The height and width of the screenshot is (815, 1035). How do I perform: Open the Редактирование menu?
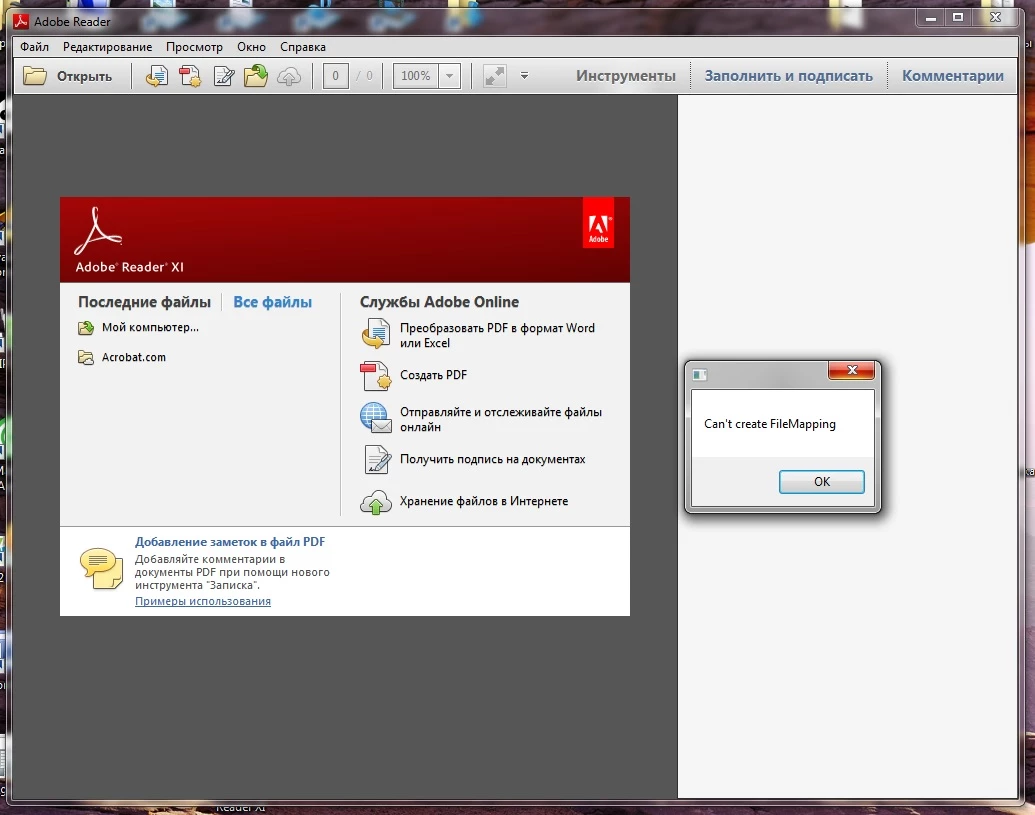click(108, 47)
